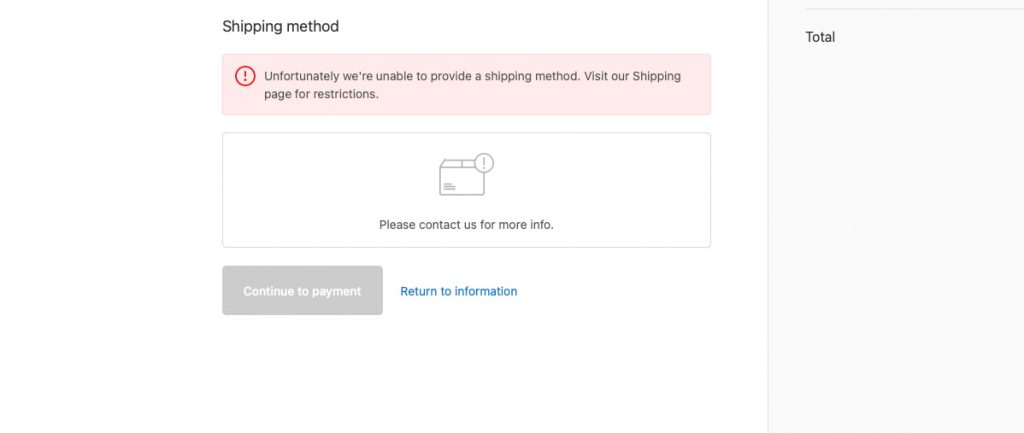Click the word 'information' in the blue link
Screen dimensions: 1024x433
click(487, 291)
